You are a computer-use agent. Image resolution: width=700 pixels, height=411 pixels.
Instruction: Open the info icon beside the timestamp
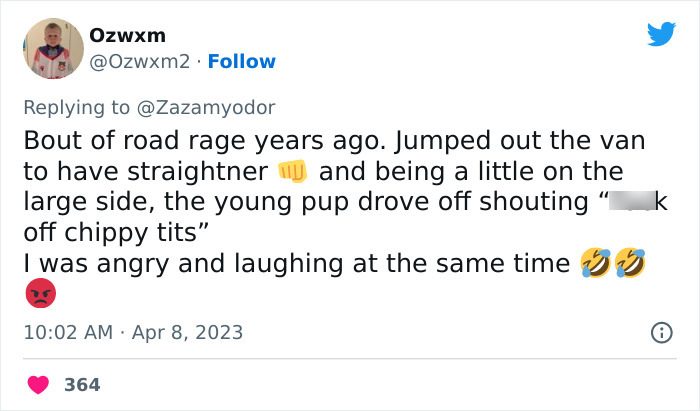[661, 332]
